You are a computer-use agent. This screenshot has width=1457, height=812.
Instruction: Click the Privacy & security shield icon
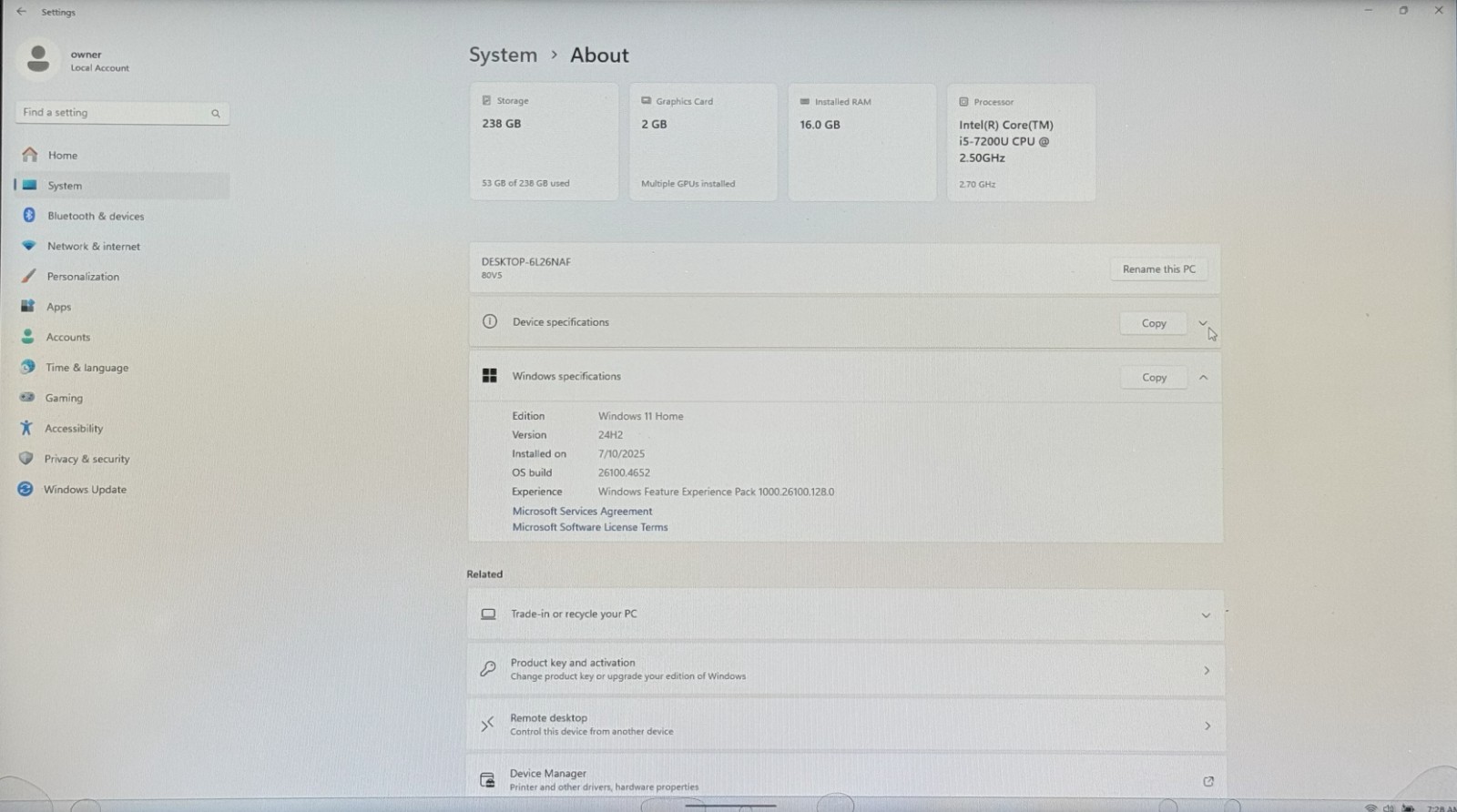26,458
